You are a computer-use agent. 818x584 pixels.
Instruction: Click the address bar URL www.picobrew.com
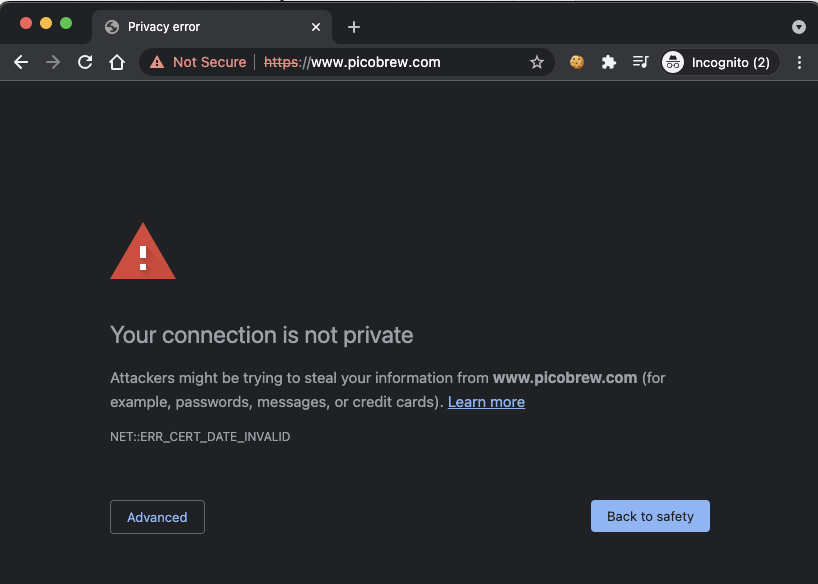(x=352, y=63)
